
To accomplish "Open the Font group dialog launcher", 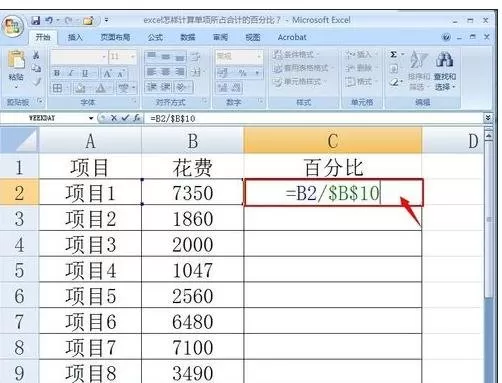I will [134, 101].
